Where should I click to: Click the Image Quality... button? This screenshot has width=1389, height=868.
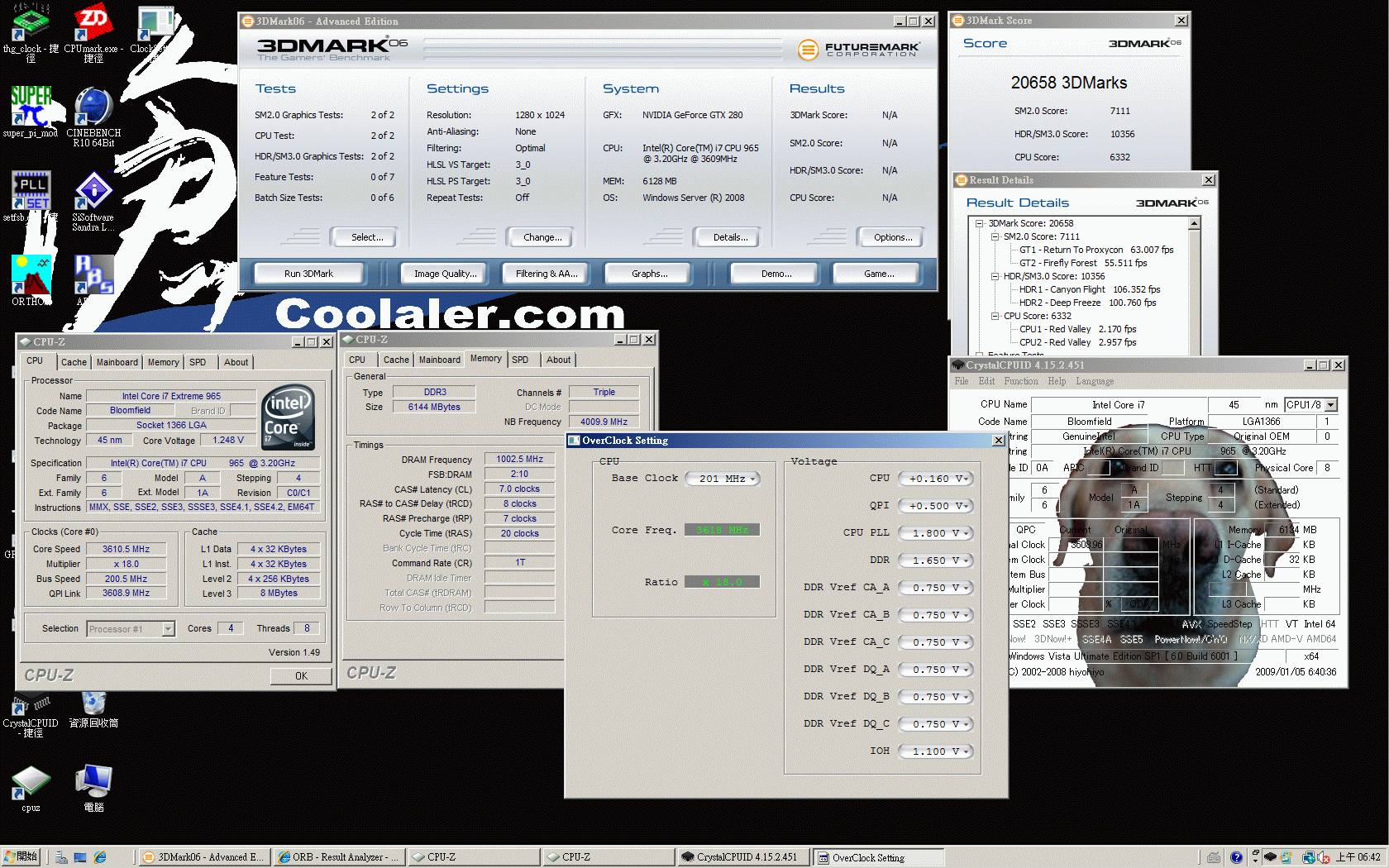point(446,274)
